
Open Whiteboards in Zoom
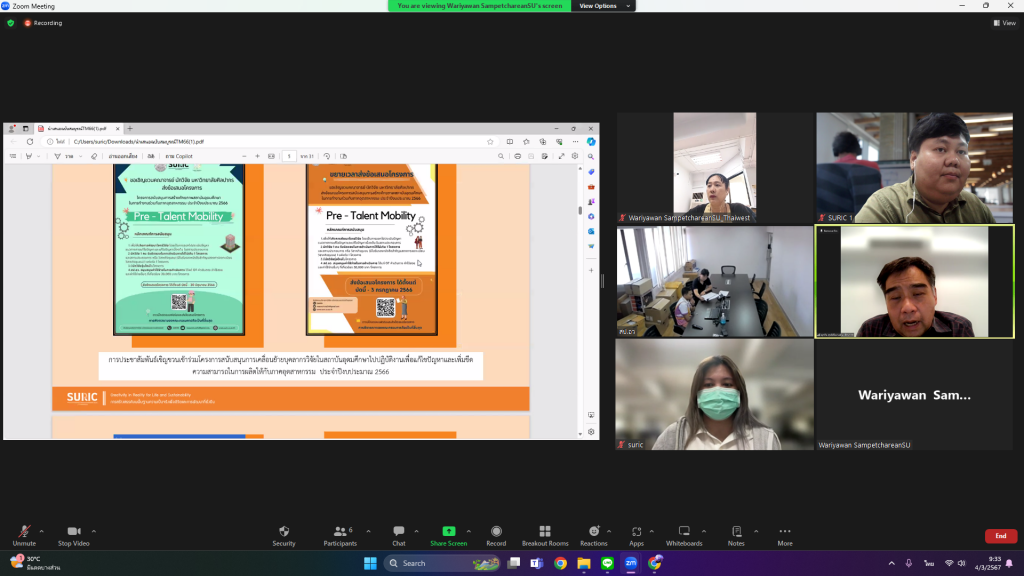[x=684, y=536]
